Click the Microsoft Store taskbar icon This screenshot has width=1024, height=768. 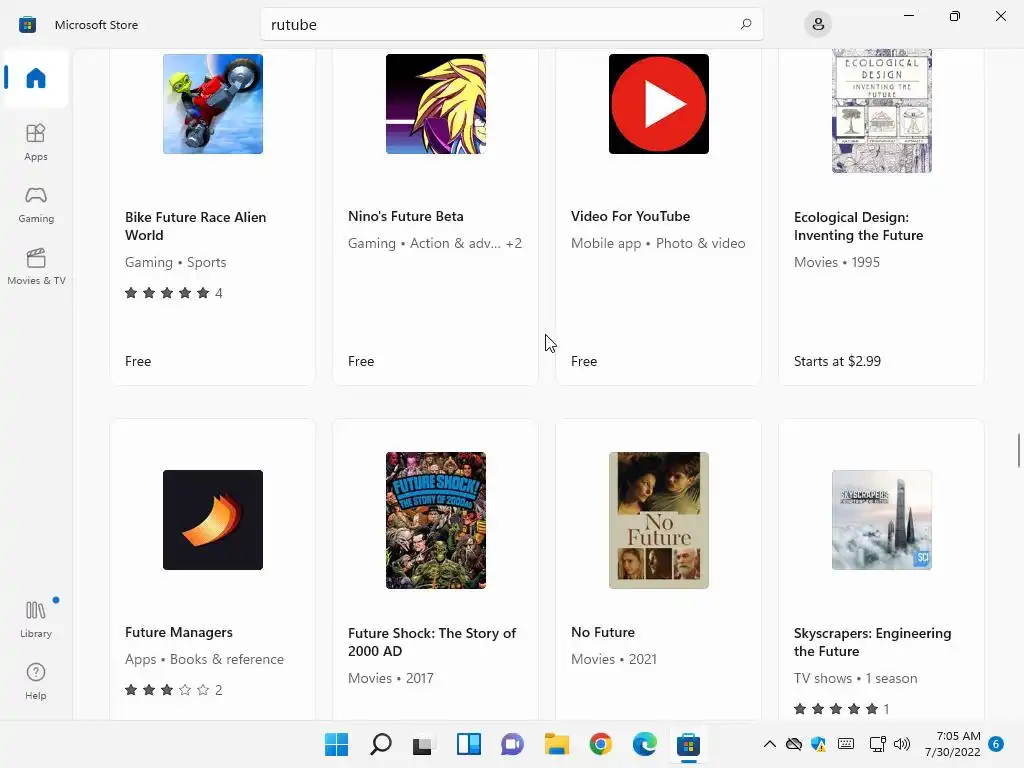pyautogui.click(x=688, y=744)
